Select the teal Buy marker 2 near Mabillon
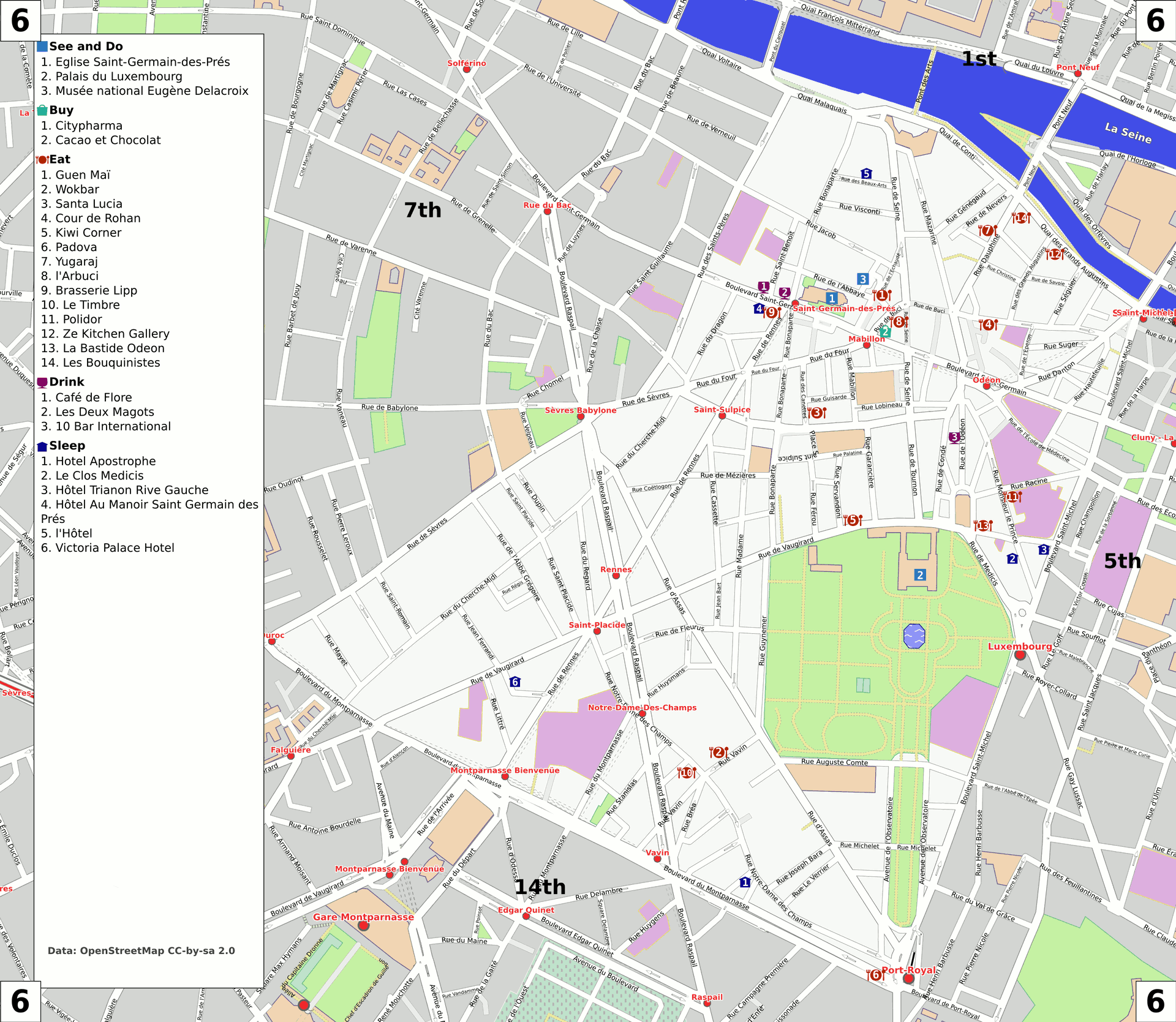 (x=884, y=332)
